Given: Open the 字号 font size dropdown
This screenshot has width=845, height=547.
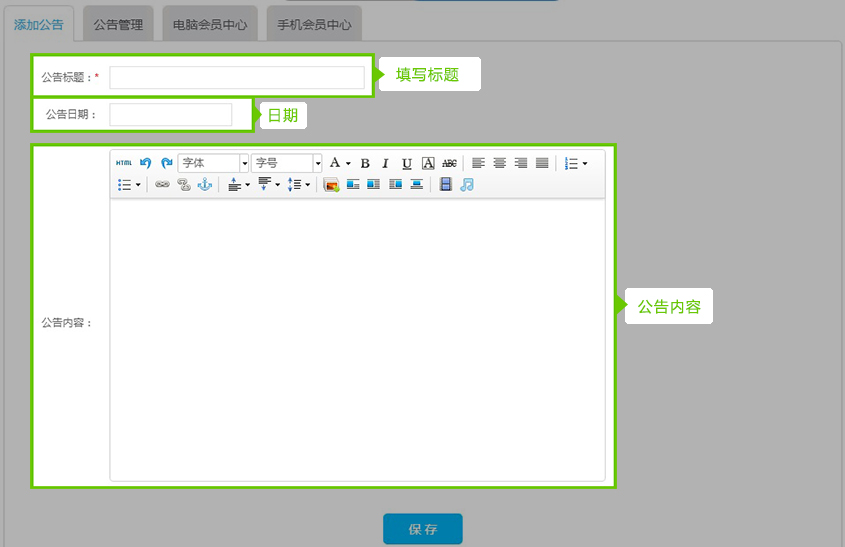Looking at the screenshot, I should point(286,163).
